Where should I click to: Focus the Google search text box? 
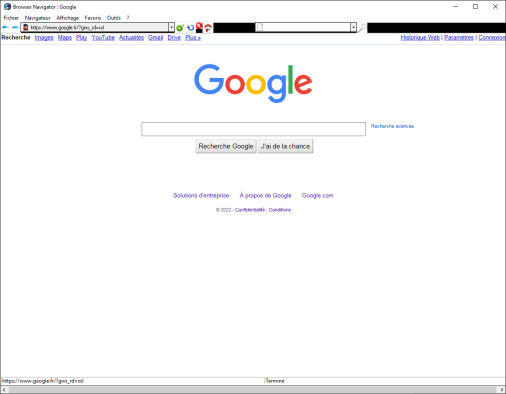(253, 129)
